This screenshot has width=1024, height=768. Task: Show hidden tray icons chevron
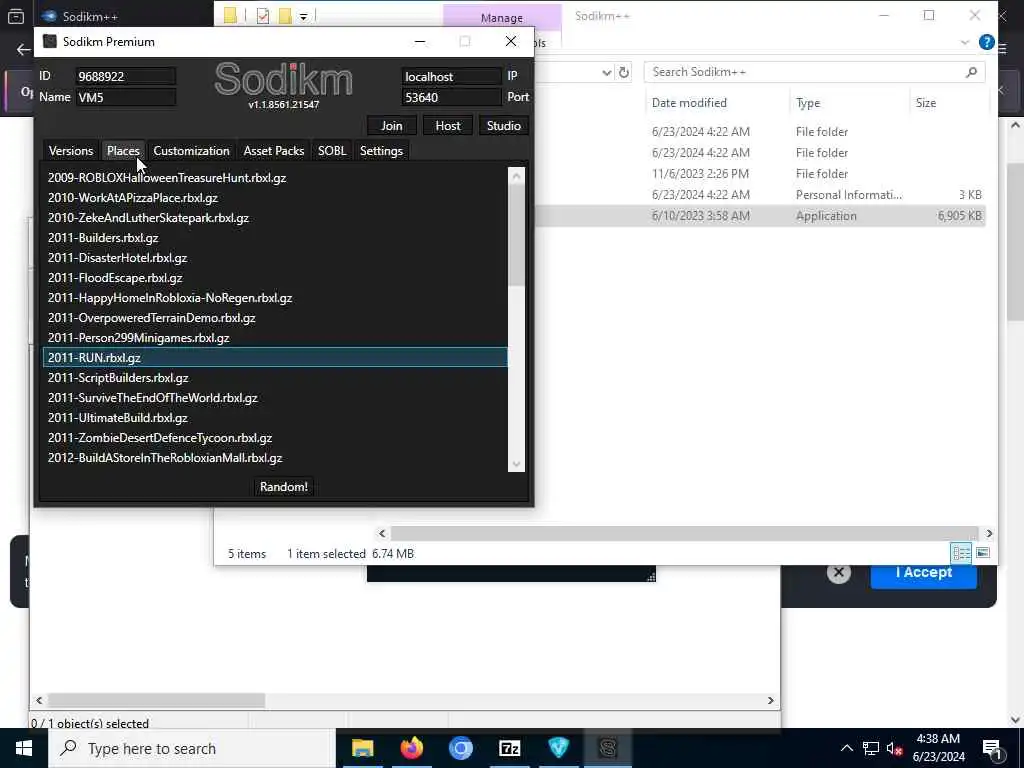coord(846,748)
